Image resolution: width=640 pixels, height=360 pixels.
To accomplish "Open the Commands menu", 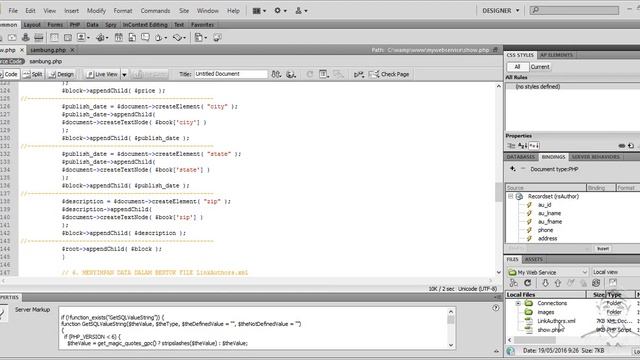I will pos(155,11).
